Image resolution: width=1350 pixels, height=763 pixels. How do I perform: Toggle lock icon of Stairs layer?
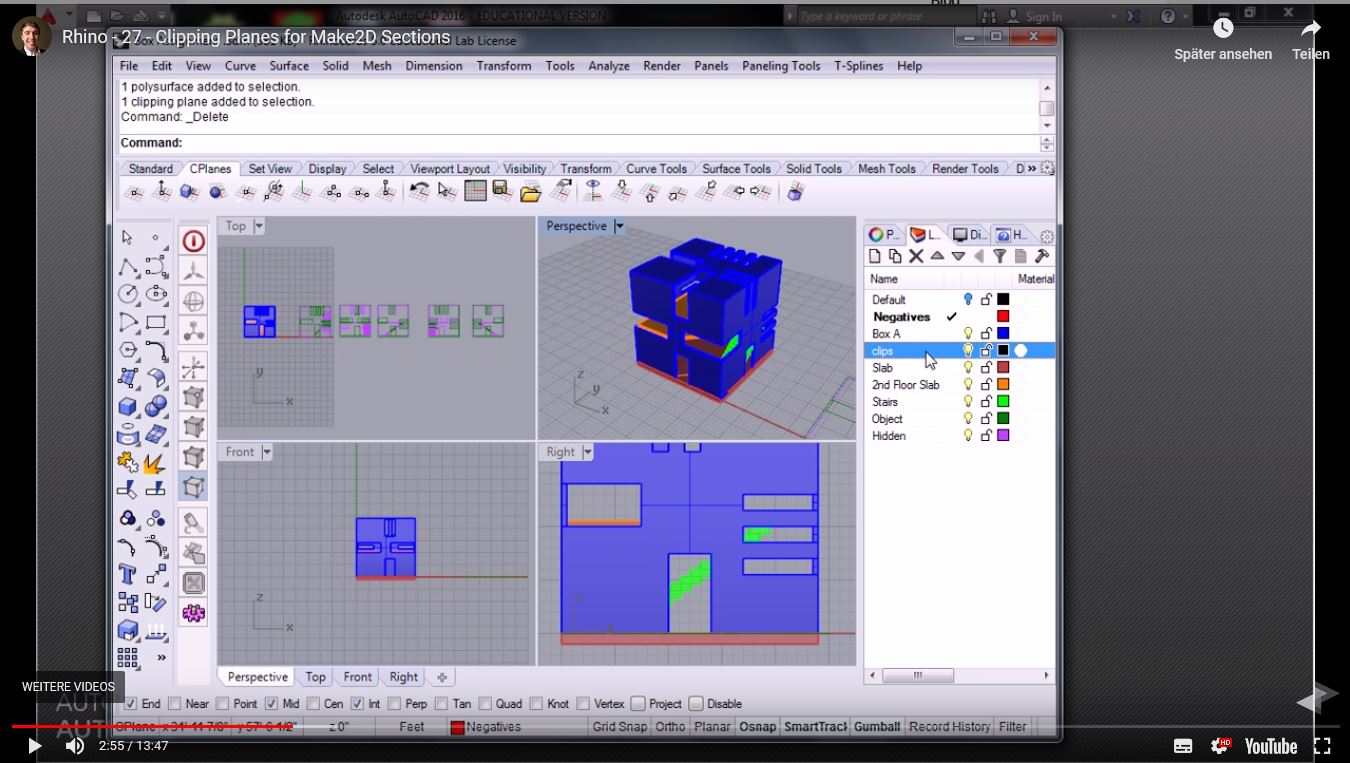pos(986,402)
